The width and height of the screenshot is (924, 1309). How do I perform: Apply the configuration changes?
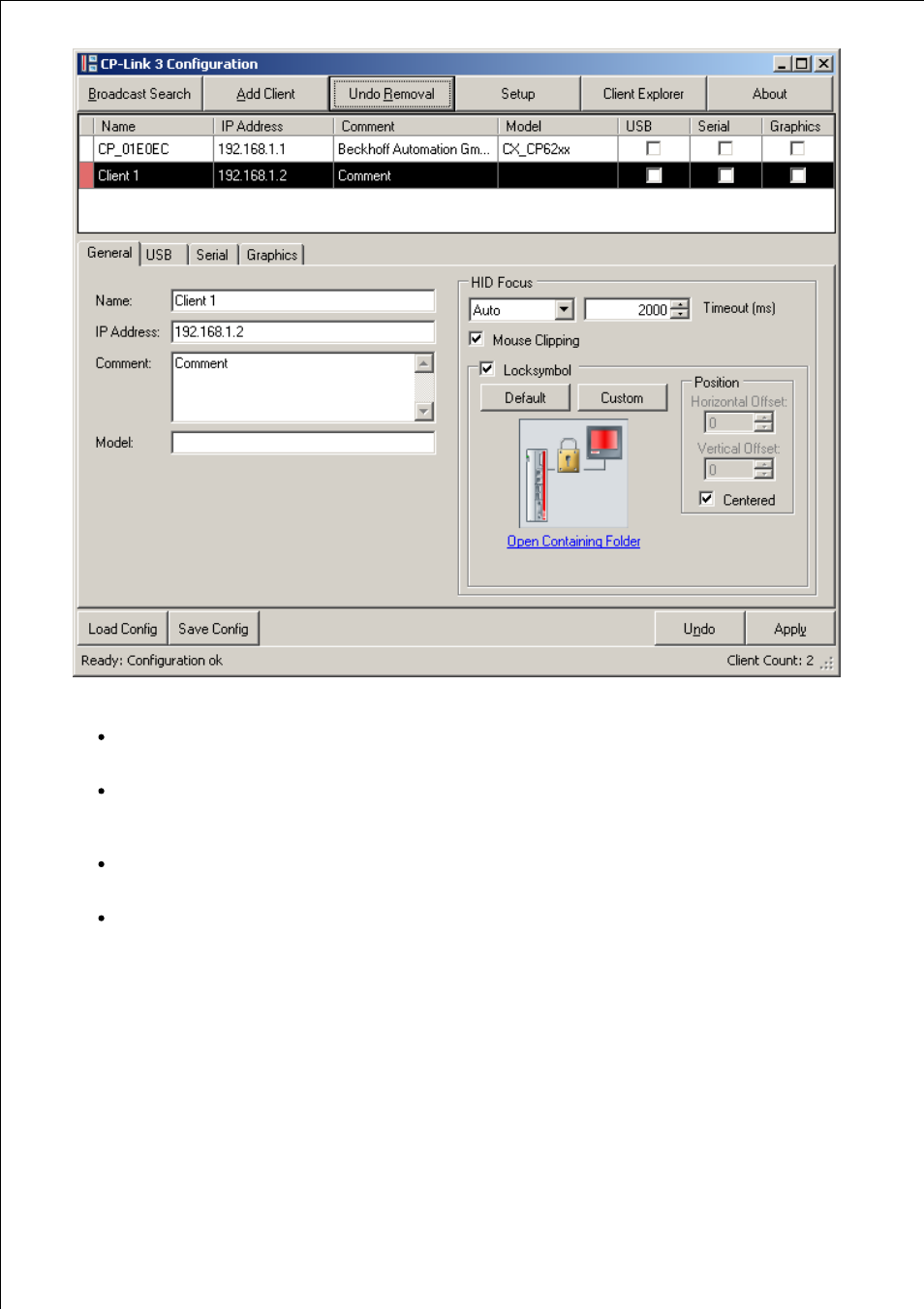tap(789, 629)
